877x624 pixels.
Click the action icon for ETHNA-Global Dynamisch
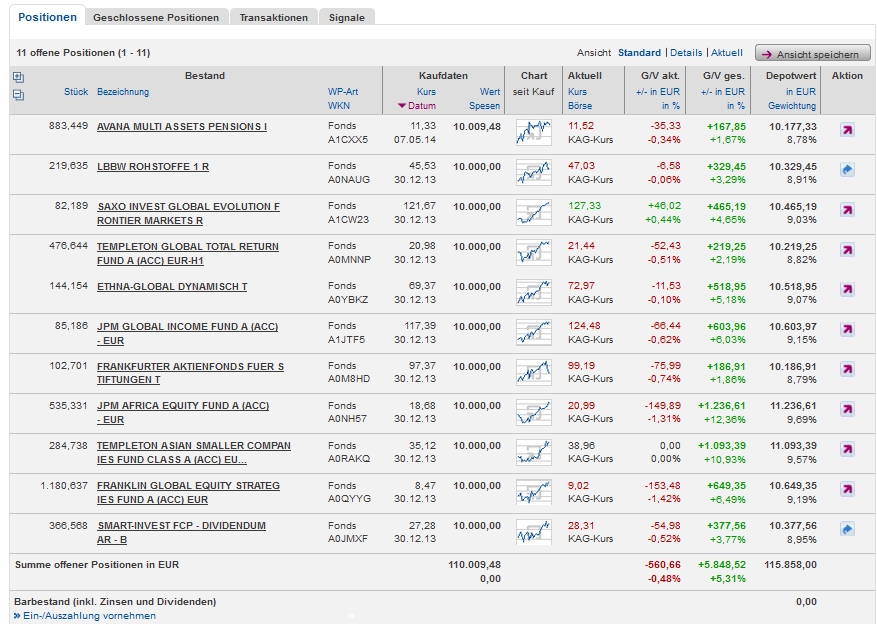pyautogui.click(x=846, y=290)
